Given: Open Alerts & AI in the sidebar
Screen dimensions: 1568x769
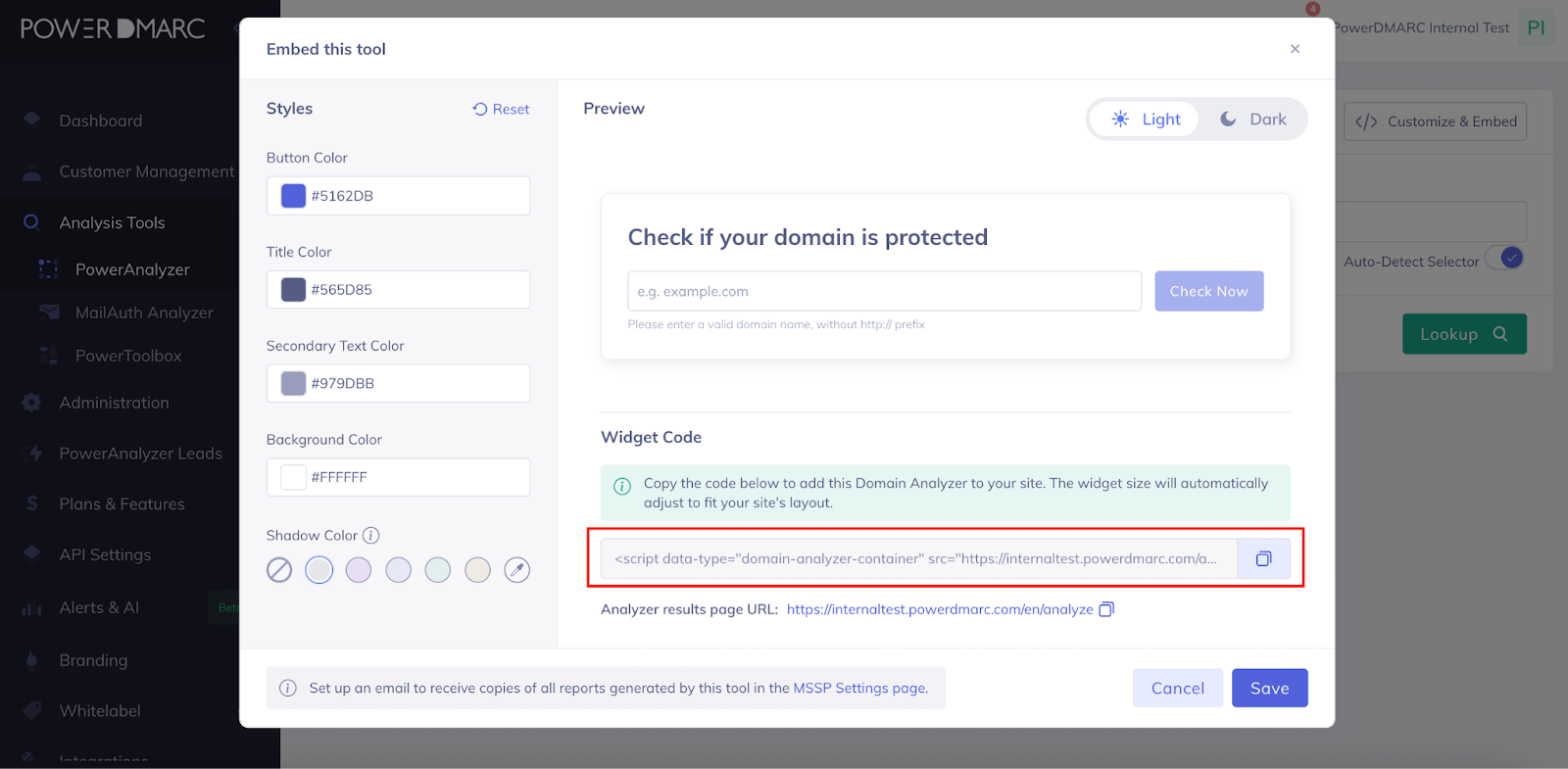Looking at the screenshot, I should click(x=99, y=607).
